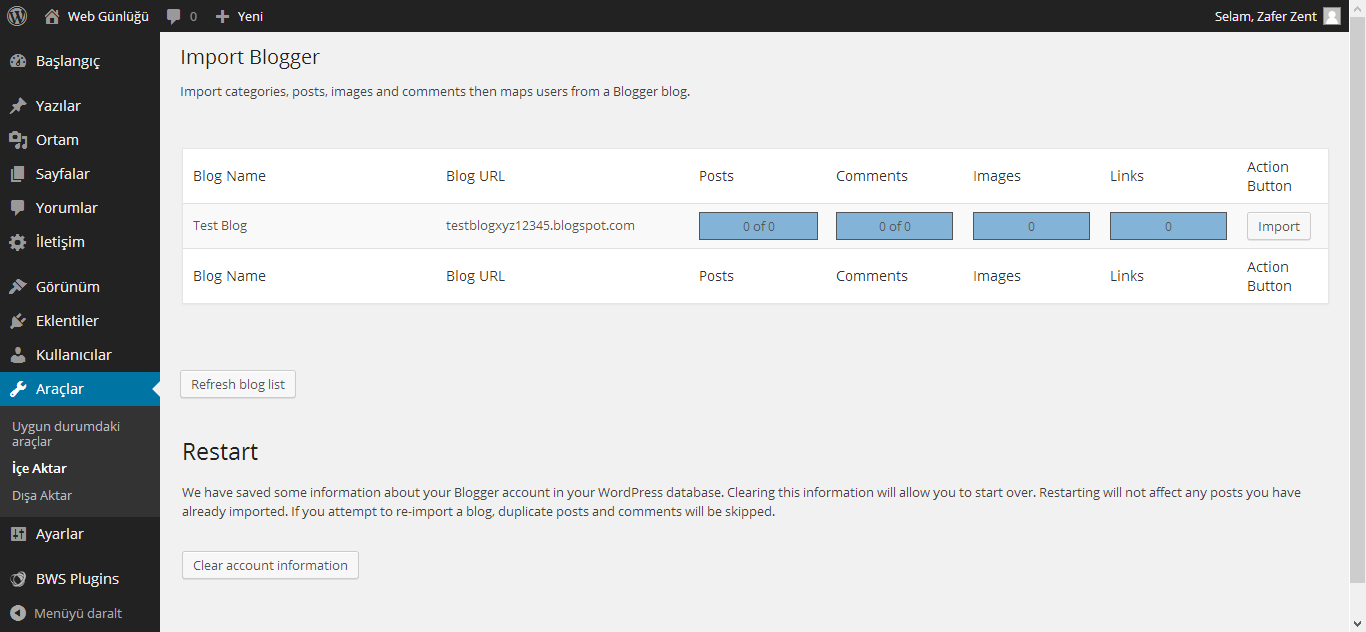
Task: Go to the Ortam menu
Action: click(x=80, y=140)
